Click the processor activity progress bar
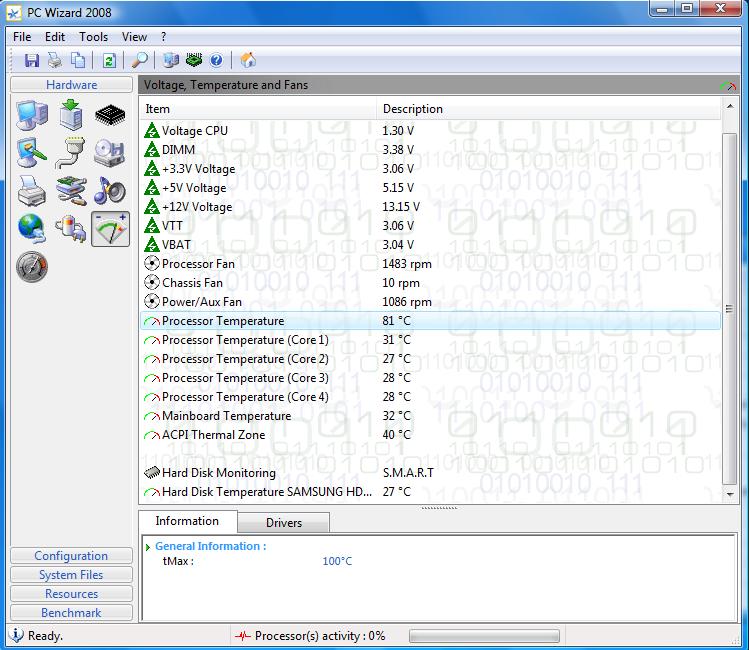This screenshot has width=749, height=650. click(x=484, y=636)
